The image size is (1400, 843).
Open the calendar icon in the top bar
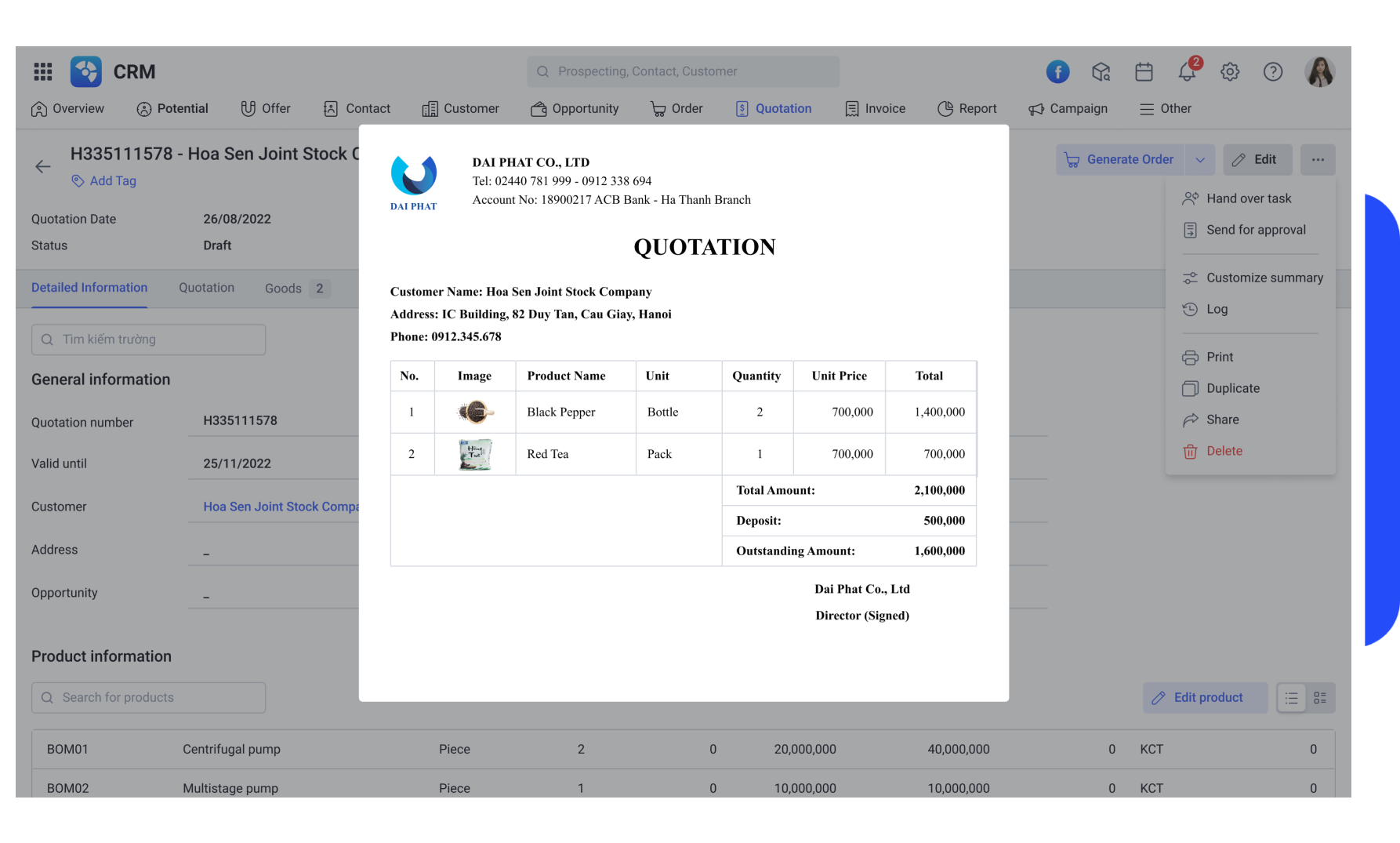pyautogui.click(x=1144, y=71)
